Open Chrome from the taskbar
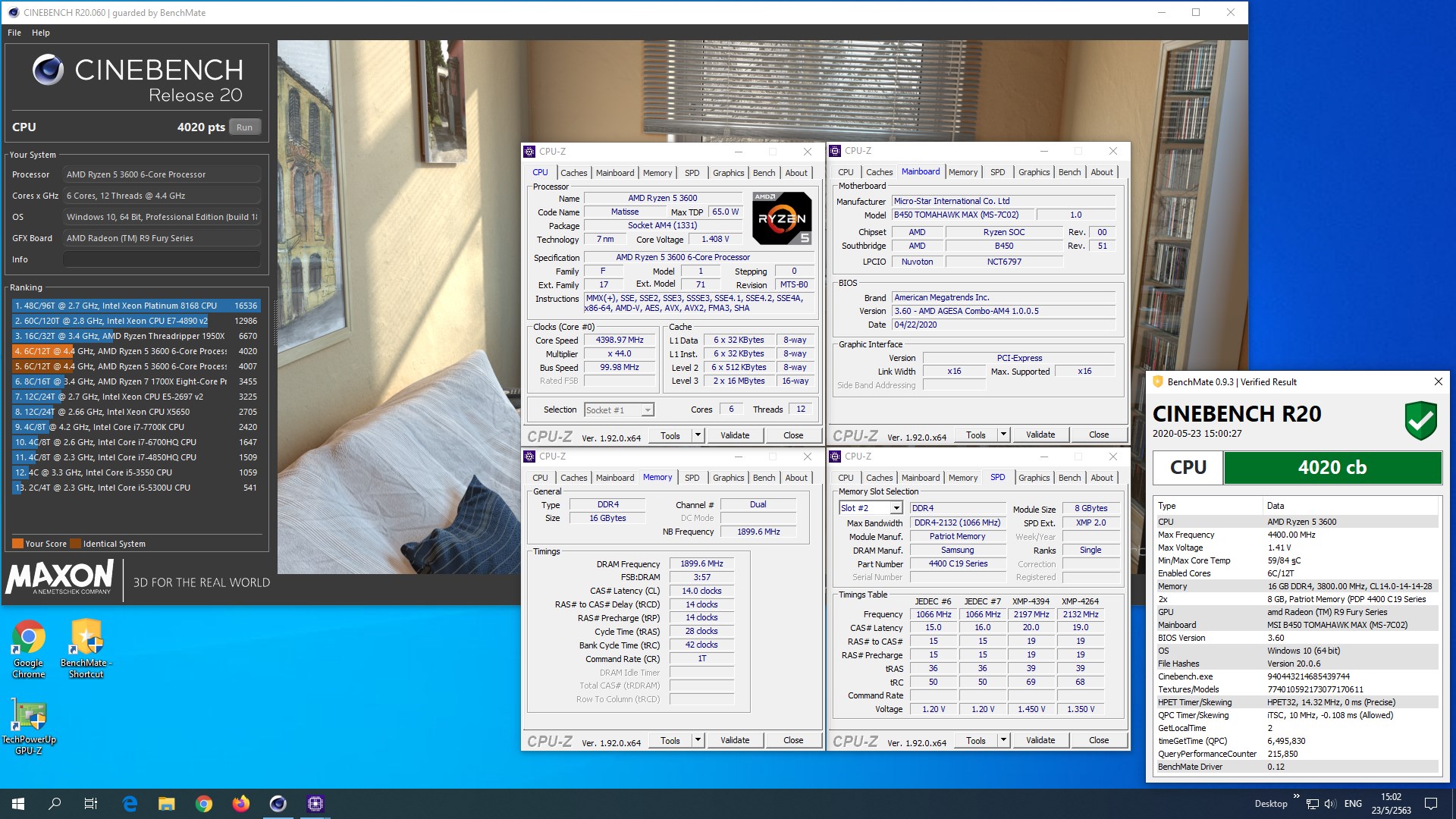 pos(204,804)
